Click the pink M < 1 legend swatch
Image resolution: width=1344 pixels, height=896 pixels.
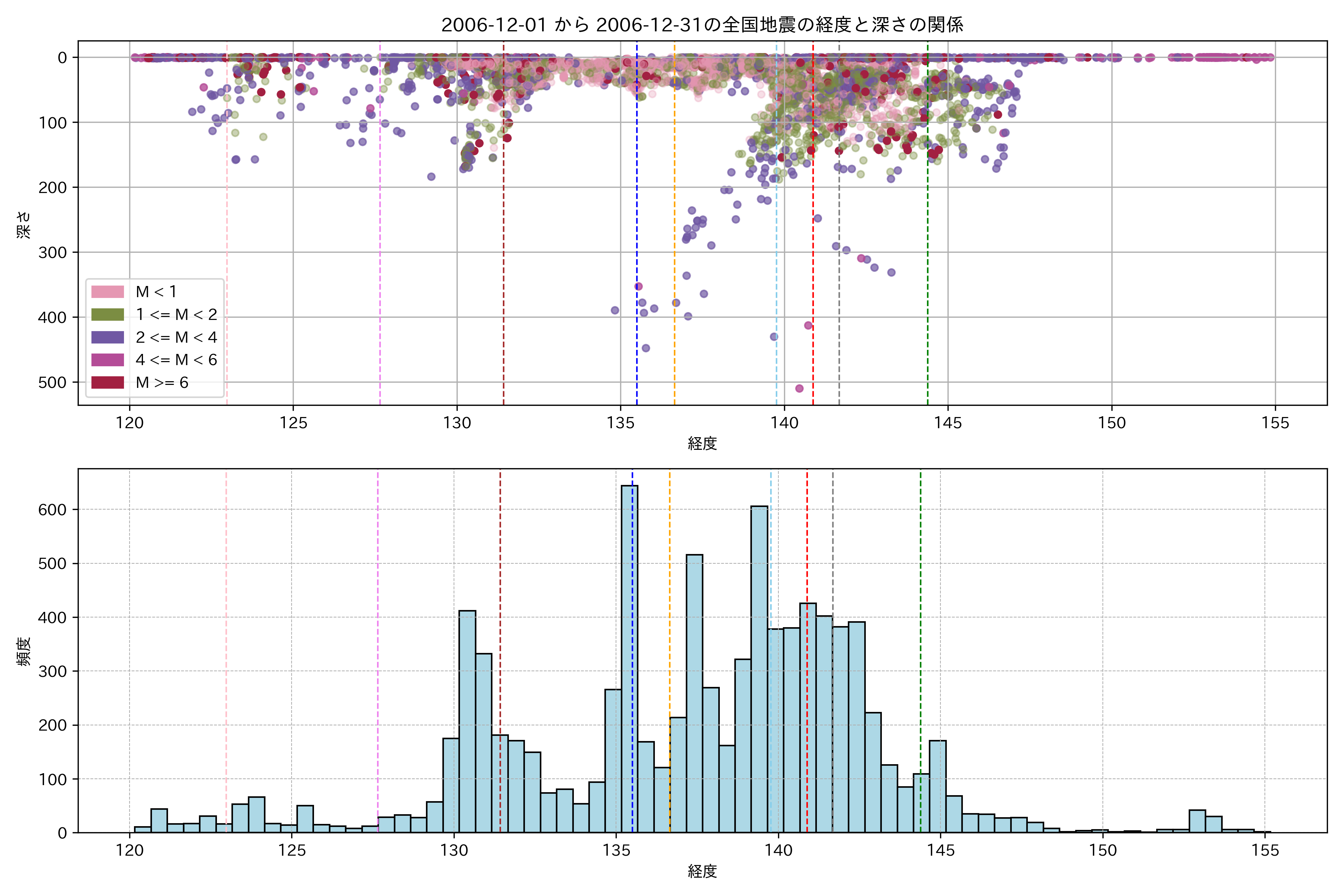[108, 292]
